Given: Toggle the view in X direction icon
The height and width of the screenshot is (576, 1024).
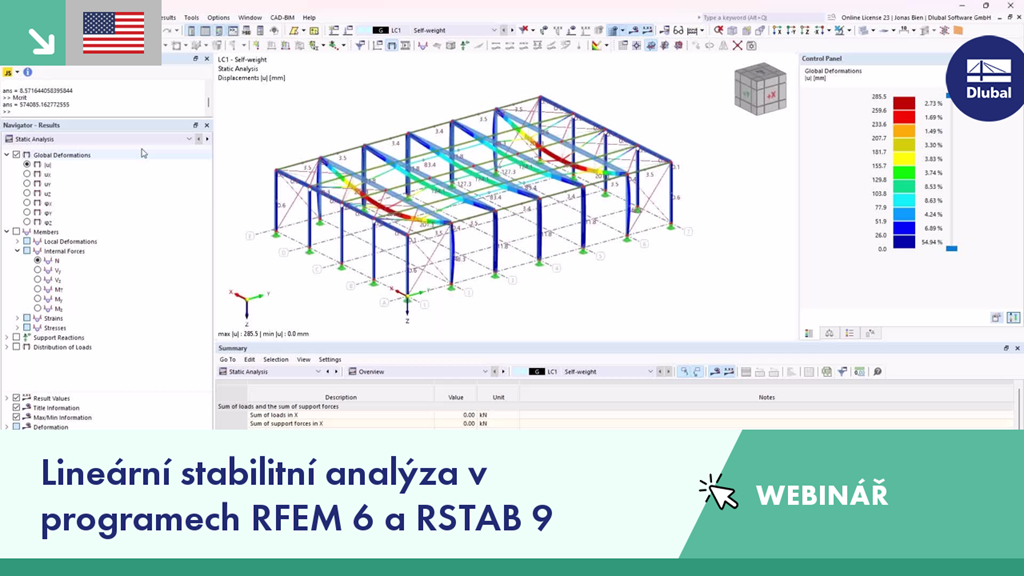Looking at the screenshot, I should [776, 30].
